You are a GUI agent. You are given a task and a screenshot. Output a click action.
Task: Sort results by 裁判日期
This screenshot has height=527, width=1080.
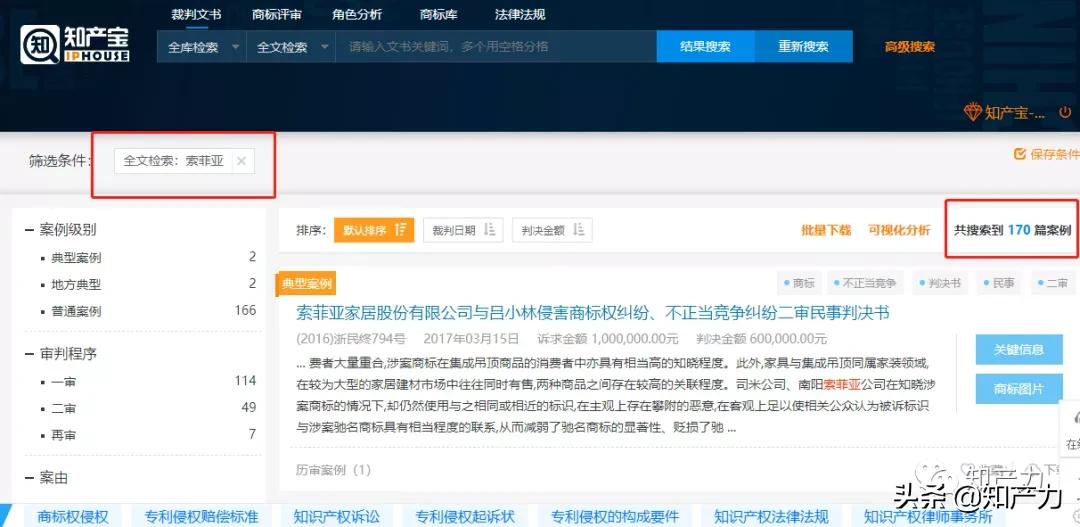click(464, 230)
